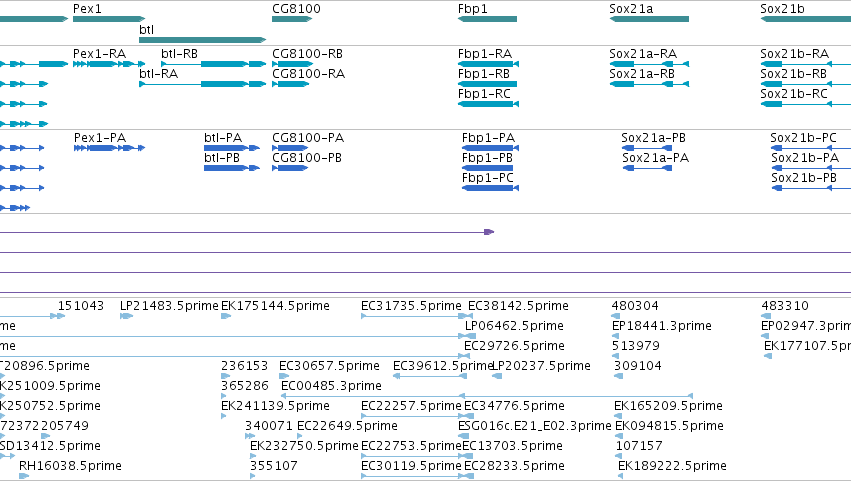The width and height of the screenshot is (851, 481).
Task: Select the Fbp1 gene label in top track
Action: (473, 9)
